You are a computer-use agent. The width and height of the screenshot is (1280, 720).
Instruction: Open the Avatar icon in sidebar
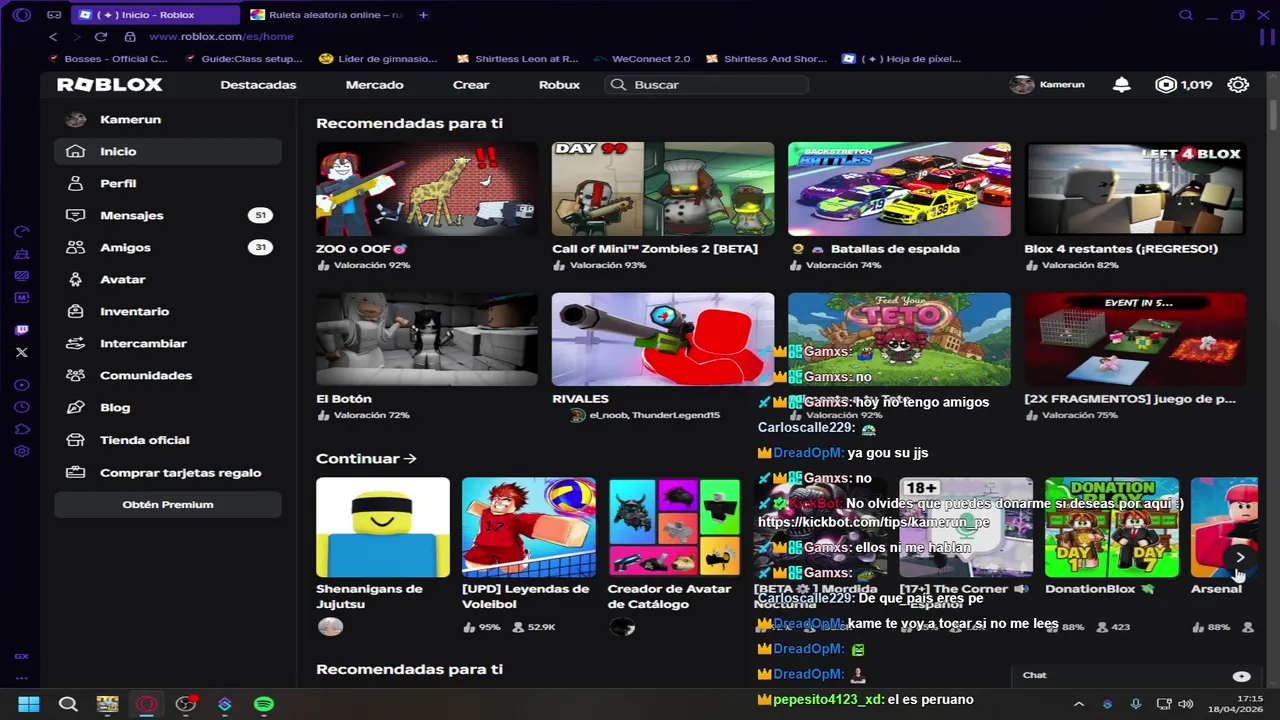(75, 279)
